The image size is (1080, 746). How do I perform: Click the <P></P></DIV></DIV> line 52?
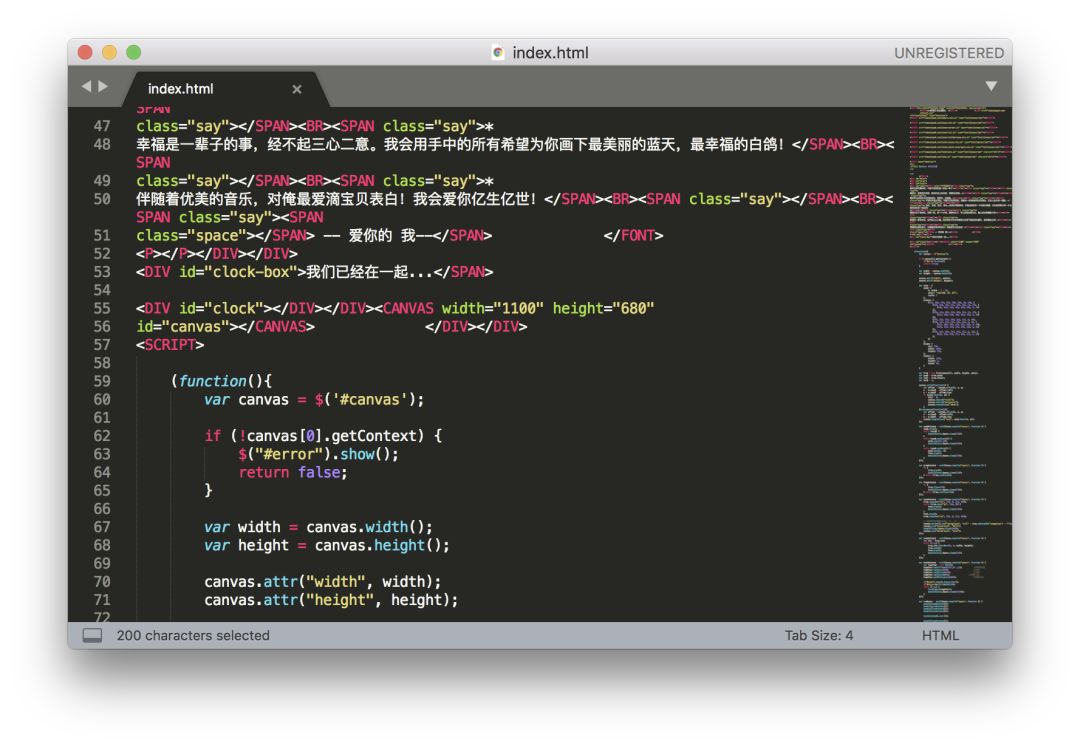[x=217, y=253]
